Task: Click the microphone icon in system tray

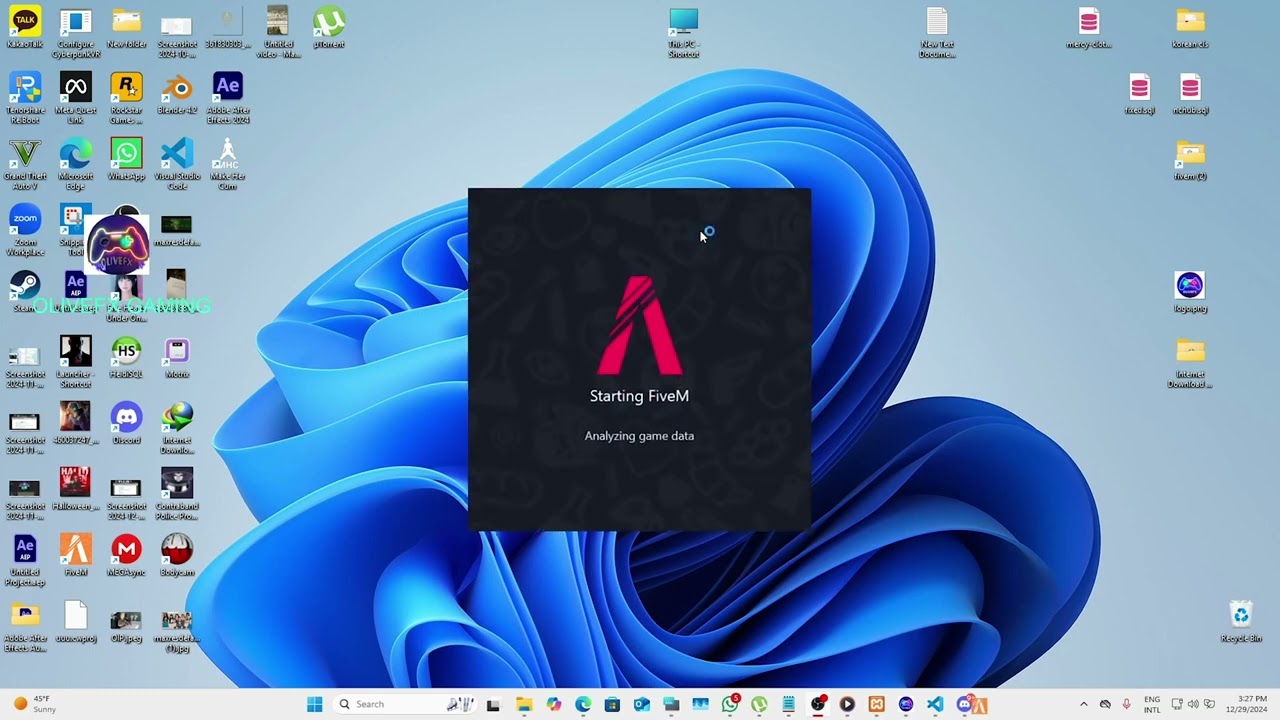Action: click(x=1127, y=704)
